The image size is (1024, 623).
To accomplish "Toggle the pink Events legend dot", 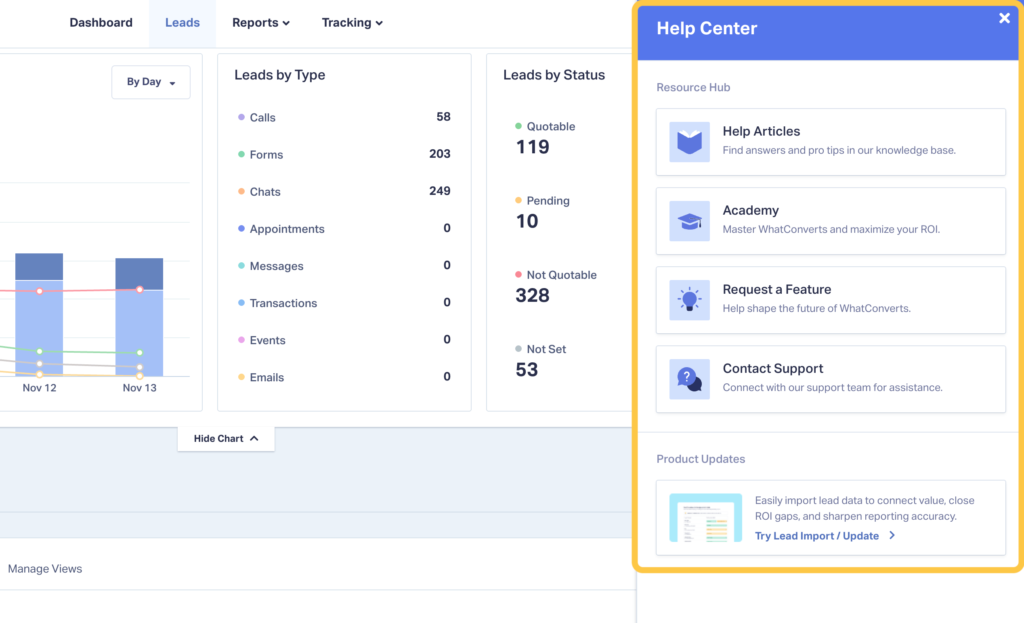I will click(241, 340).
